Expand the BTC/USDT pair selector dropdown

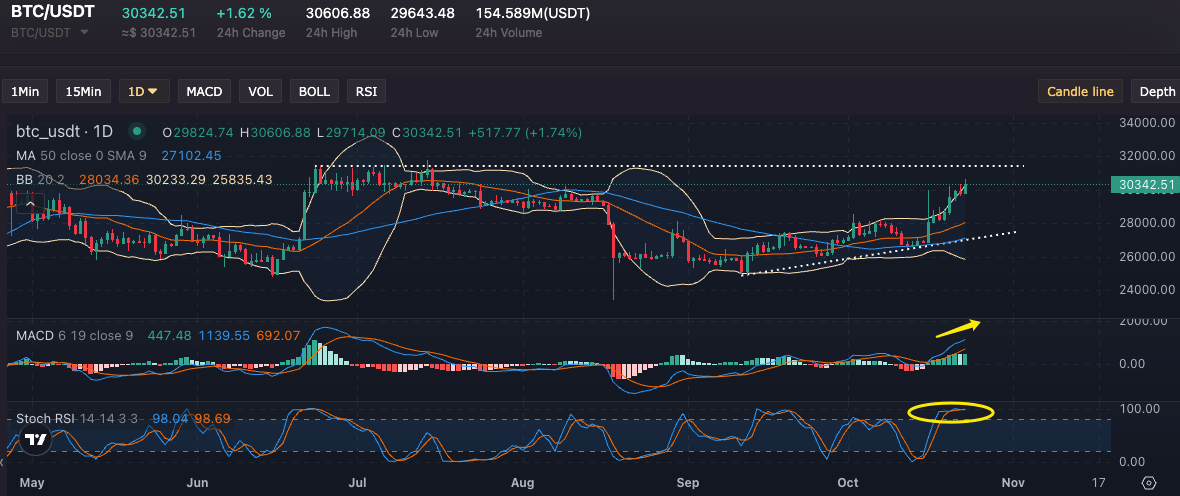click(x=84, y=33)
